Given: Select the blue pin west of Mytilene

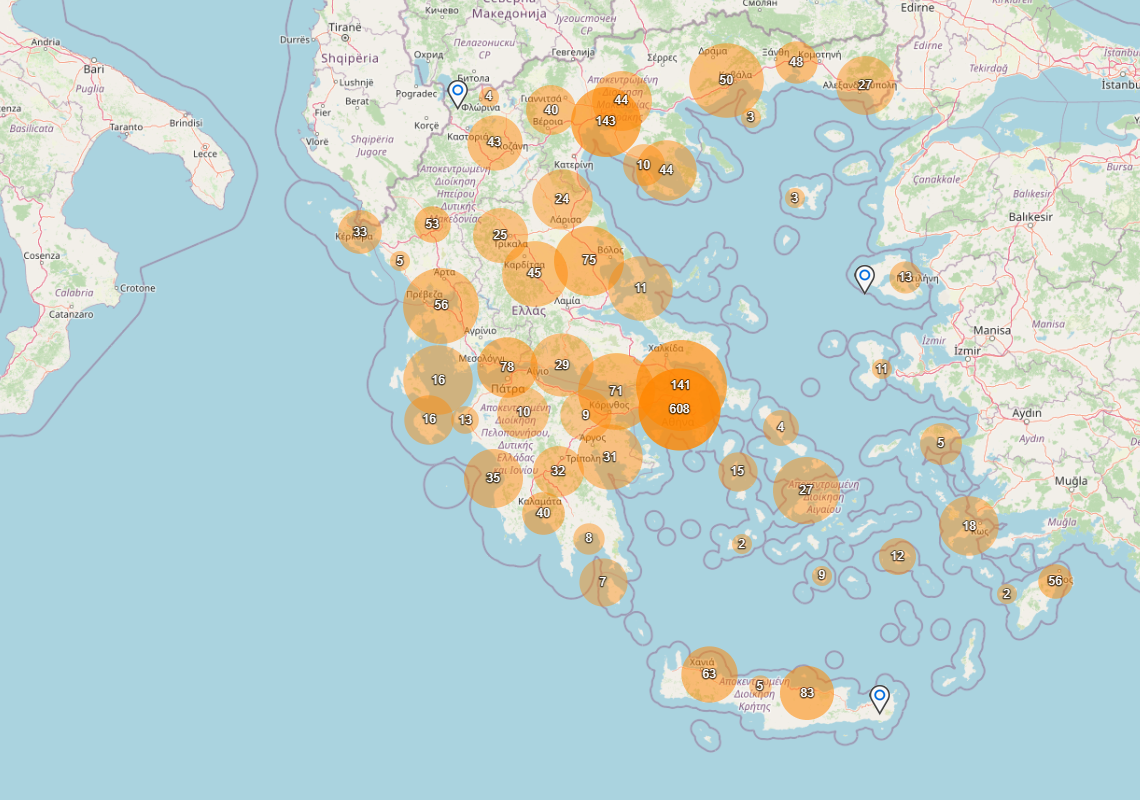Looking at the screenshot, I should 864,276.
